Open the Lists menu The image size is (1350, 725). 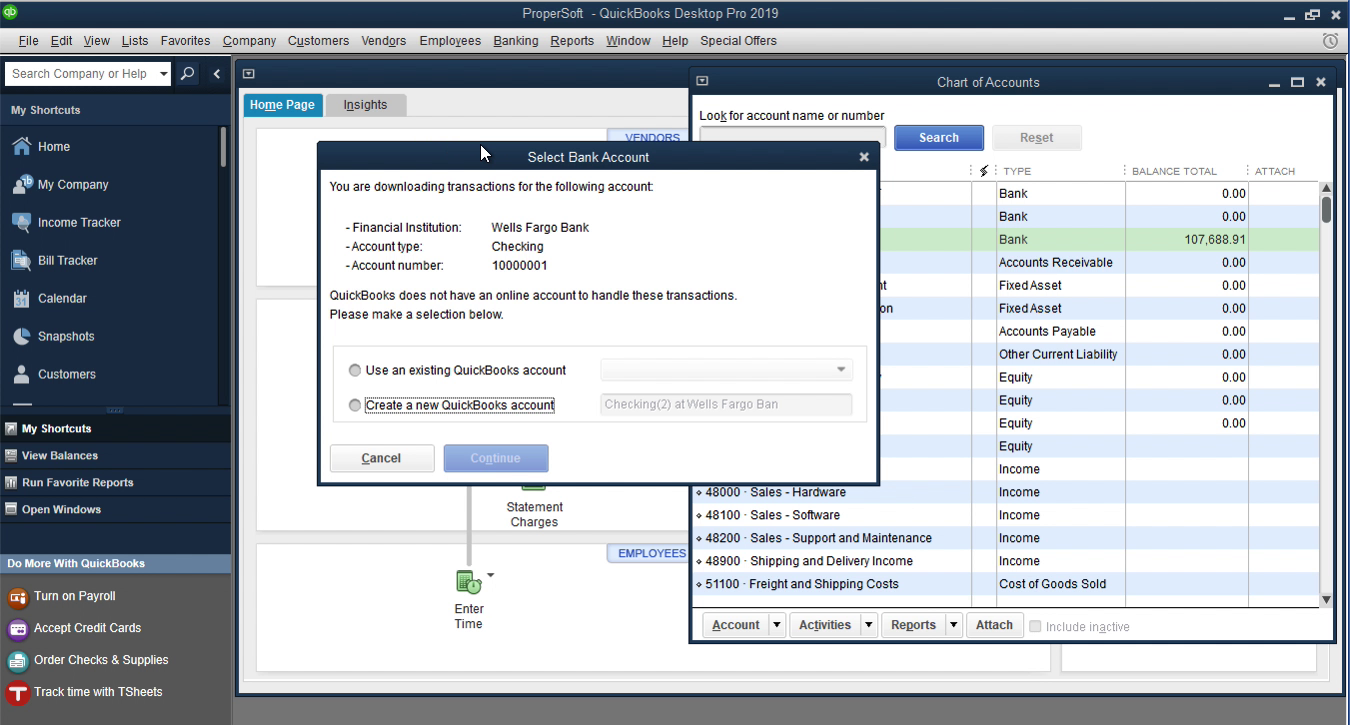pos(135,41)
